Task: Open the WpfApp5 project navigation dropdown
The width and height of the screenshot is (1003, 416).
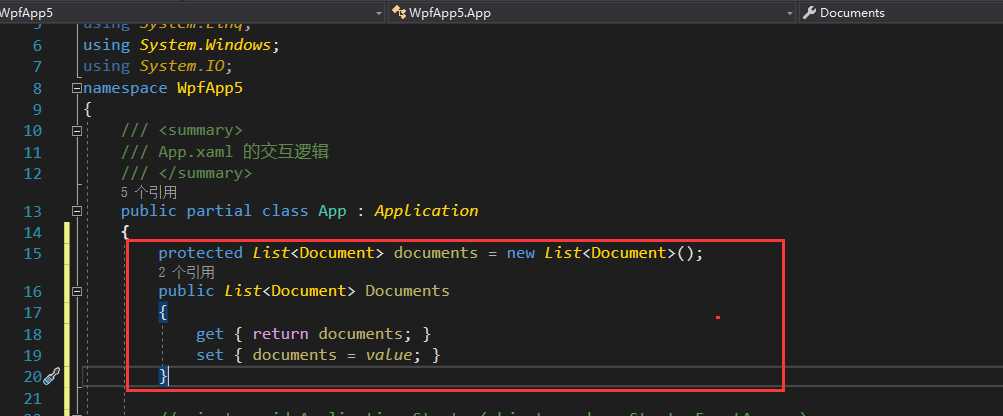Action: 192,12
